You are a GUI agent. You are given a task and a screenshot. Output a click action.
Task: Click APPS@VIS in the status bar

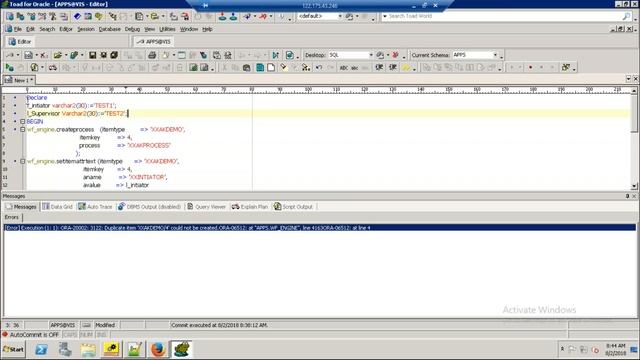(62, 325)
